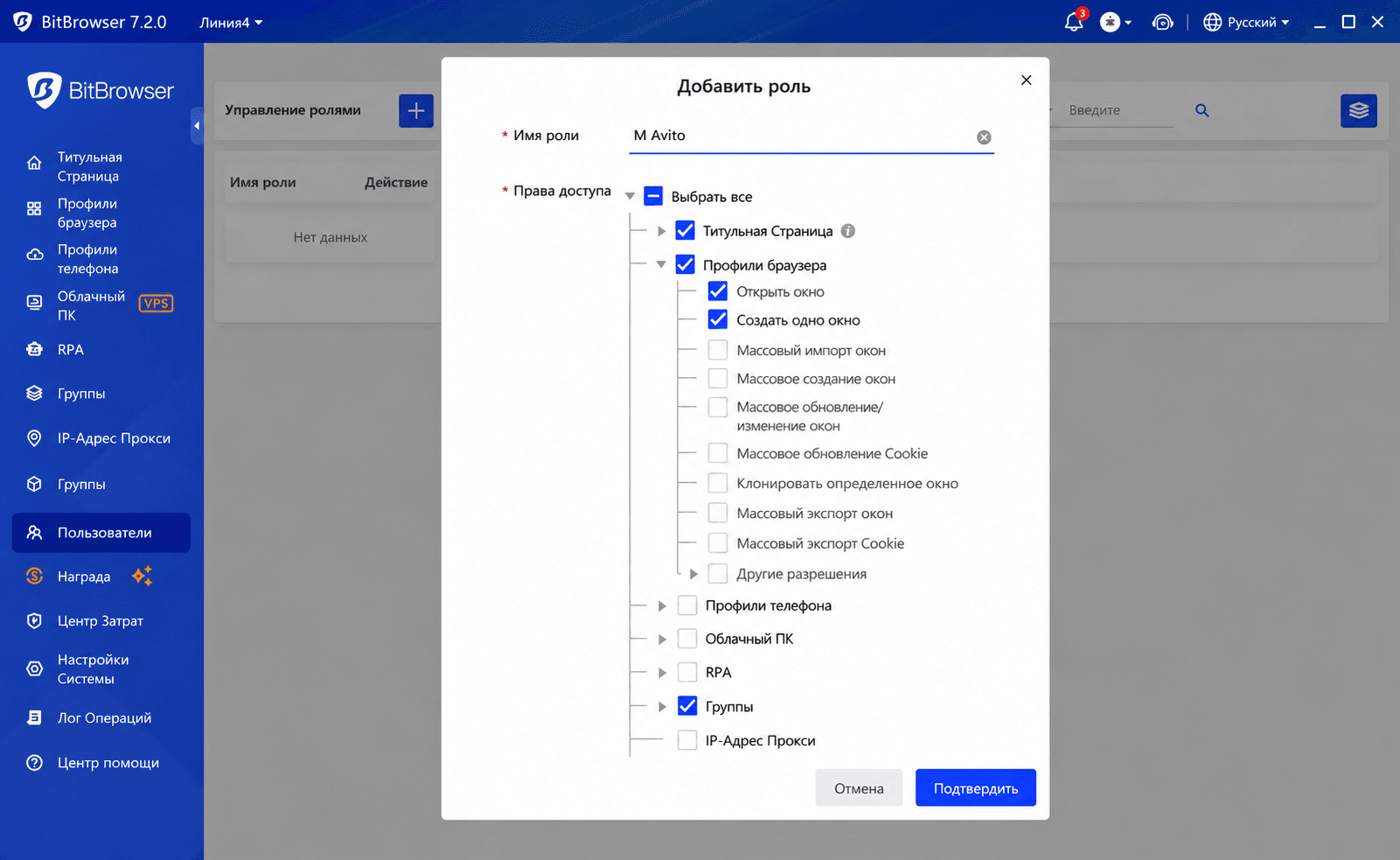
Task: Click the IP-Адрес Прокси pin icon
Action: pos(34,438)
